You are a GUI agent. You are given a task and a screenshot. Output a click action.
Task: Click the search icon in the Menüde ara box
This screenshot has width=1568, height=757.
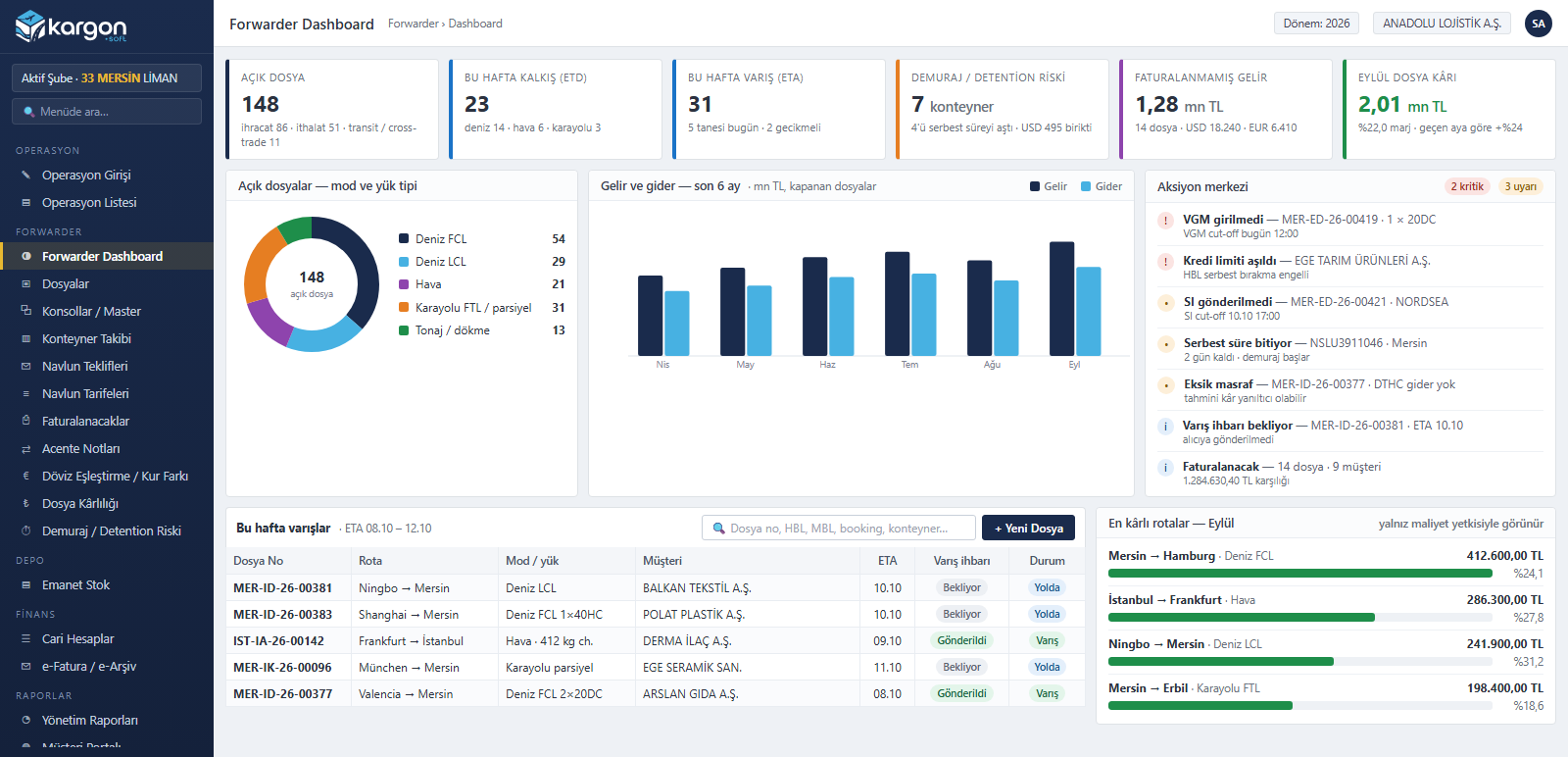point(29,112)
